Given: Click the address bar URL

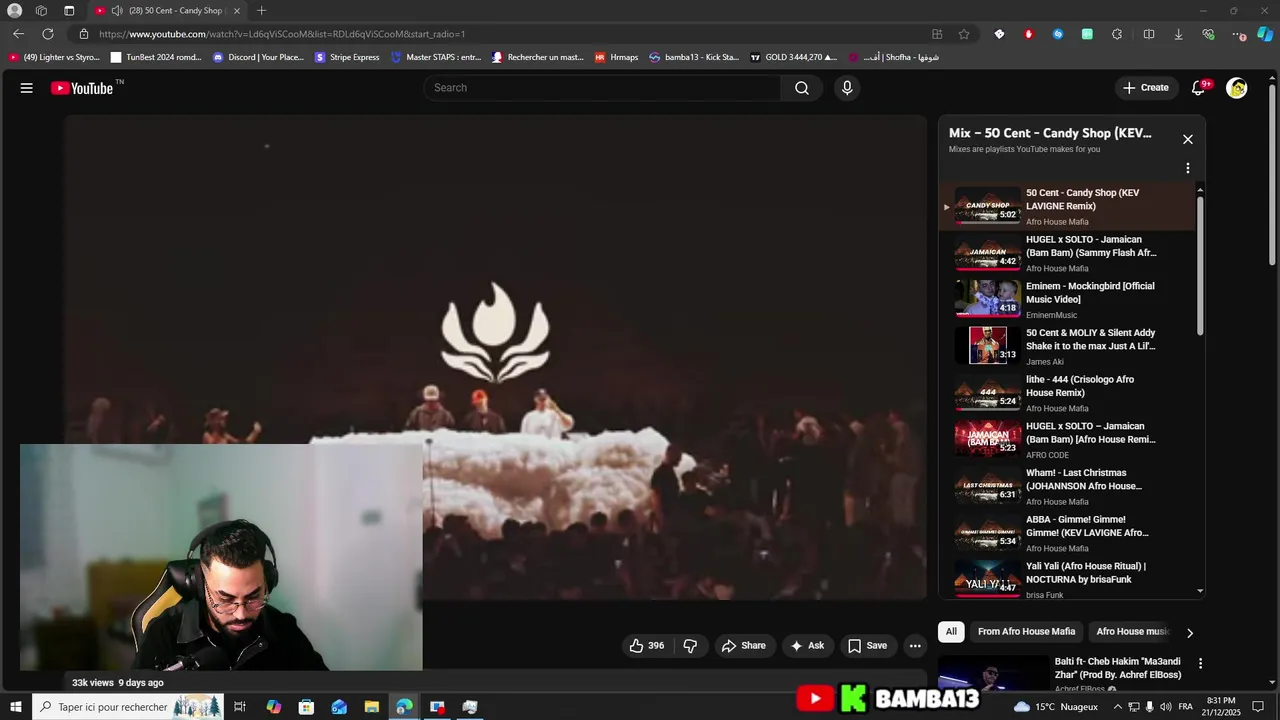Looking at the screenshot, I should 282,34.
